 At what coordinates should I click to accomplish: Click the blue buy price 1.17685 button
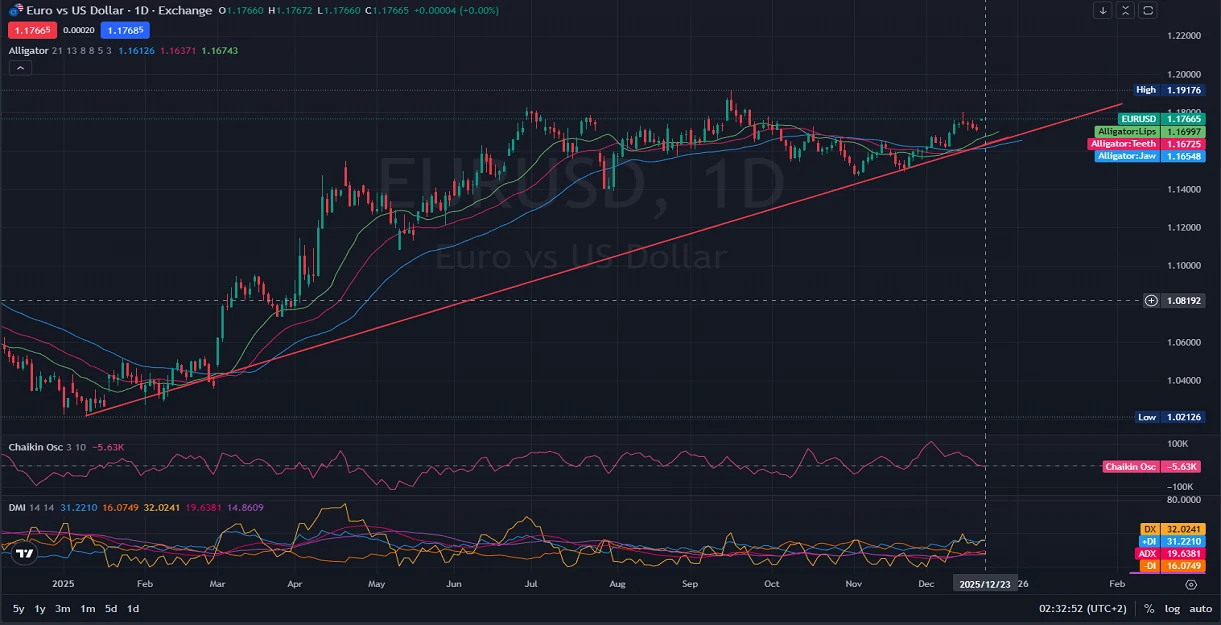point(124,30)
